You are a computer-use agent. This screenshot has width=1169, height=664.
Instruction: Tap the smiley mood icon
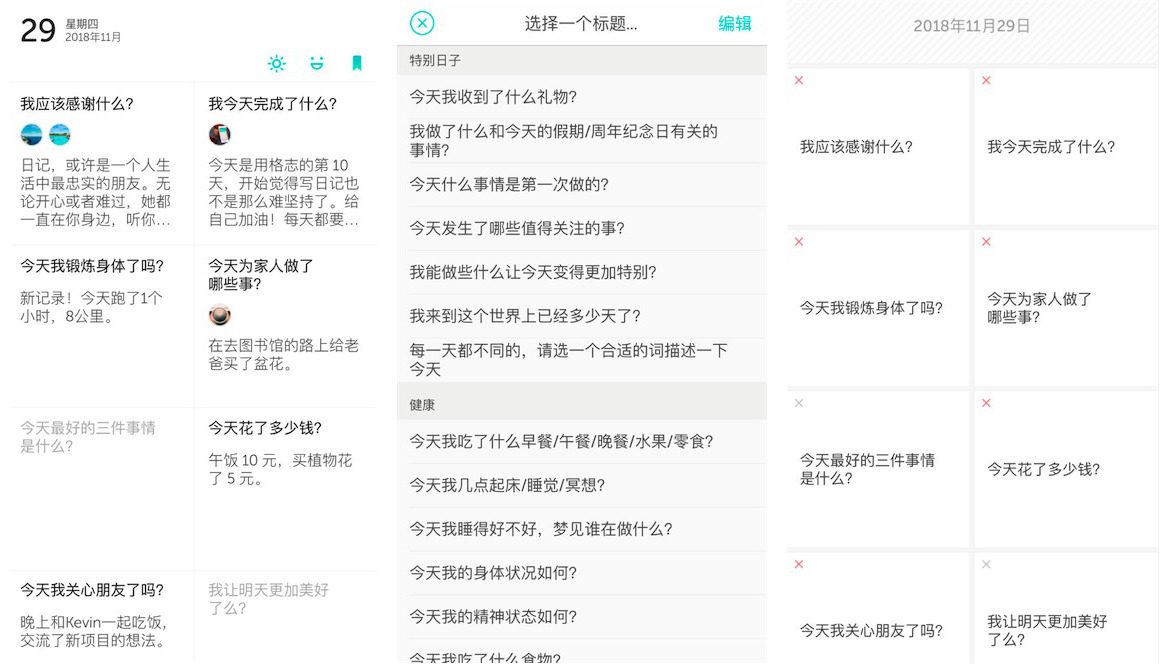pyautogui.click(x=317, y=64)
